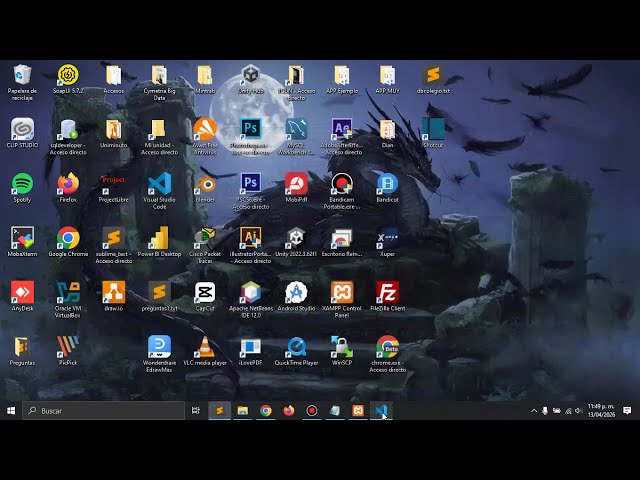Open the Blender desktop icon
The height and width of the screenshot is (480, 640).
tap(205, 188)
